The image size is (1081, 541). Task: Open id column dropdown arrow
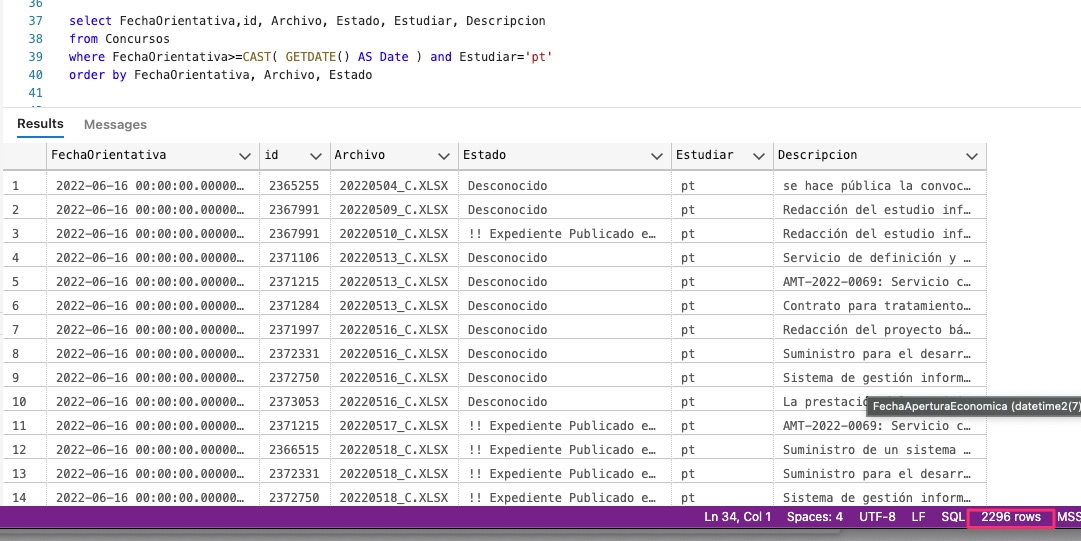[316, 156]
